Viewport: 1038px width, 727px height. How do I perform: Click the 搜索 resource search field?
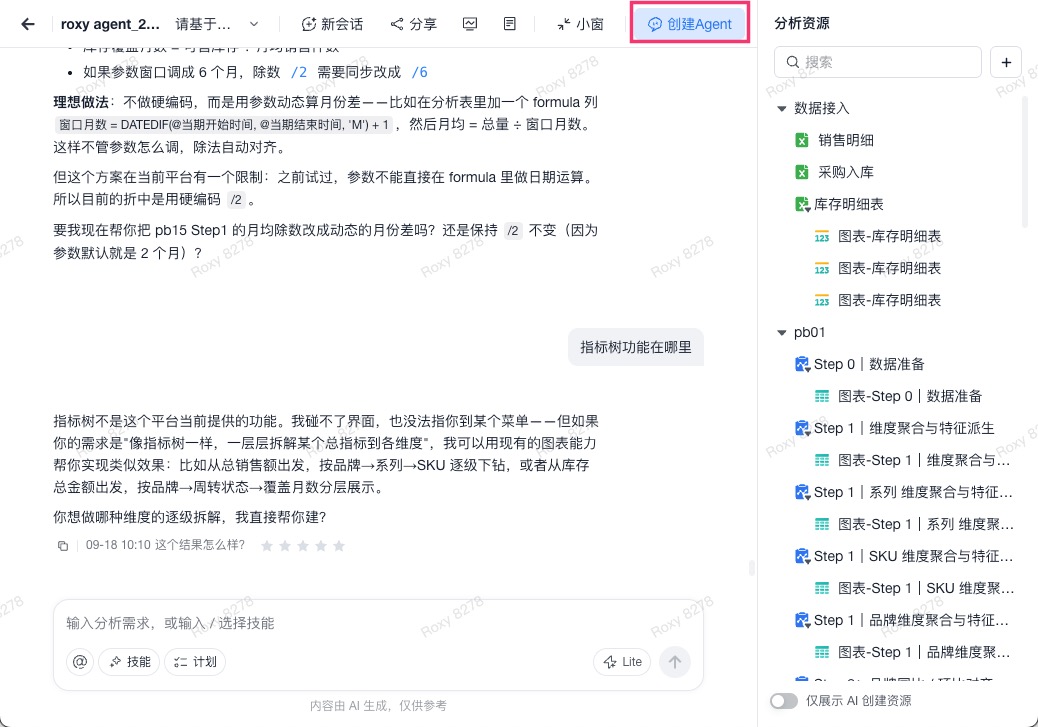tap(878, 62)
